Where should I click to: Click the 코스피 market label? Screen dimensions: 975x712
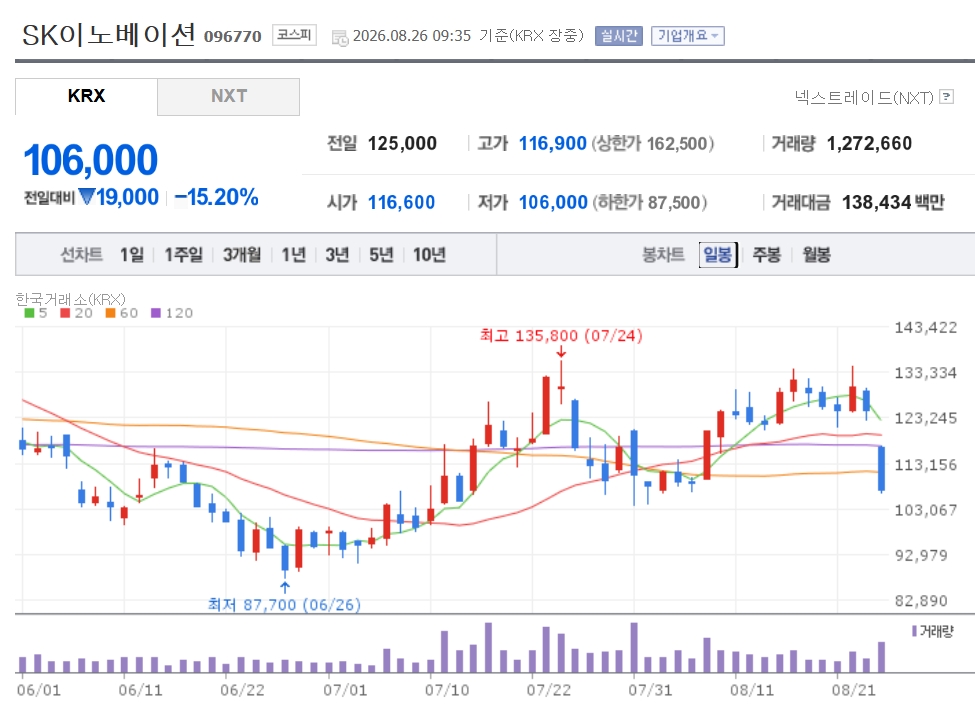tap(294, 35)
